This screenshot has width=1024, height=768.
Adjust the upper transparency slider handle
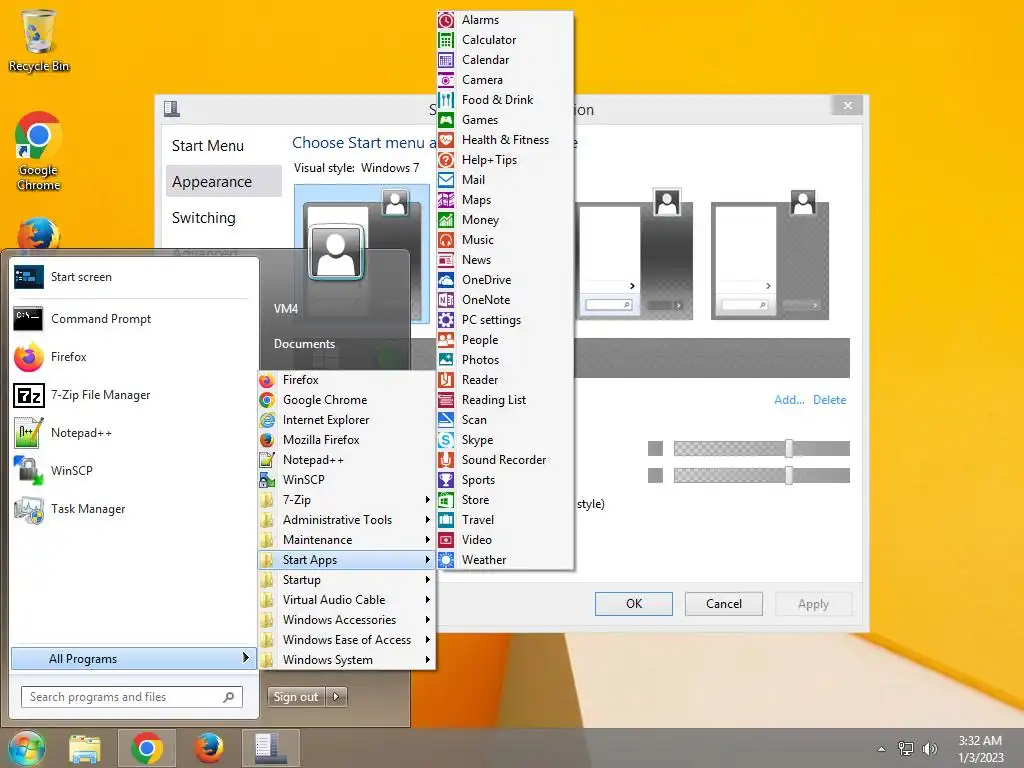[789, 448]
